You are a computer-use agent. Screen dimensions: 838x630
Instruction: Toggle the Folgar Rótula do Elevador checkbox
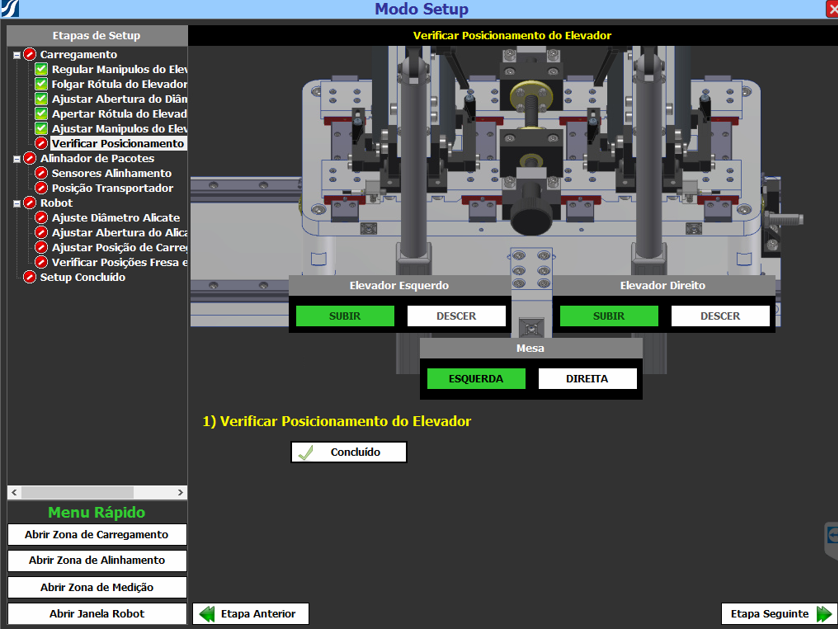pyautogui.click(x=41, y=85)
